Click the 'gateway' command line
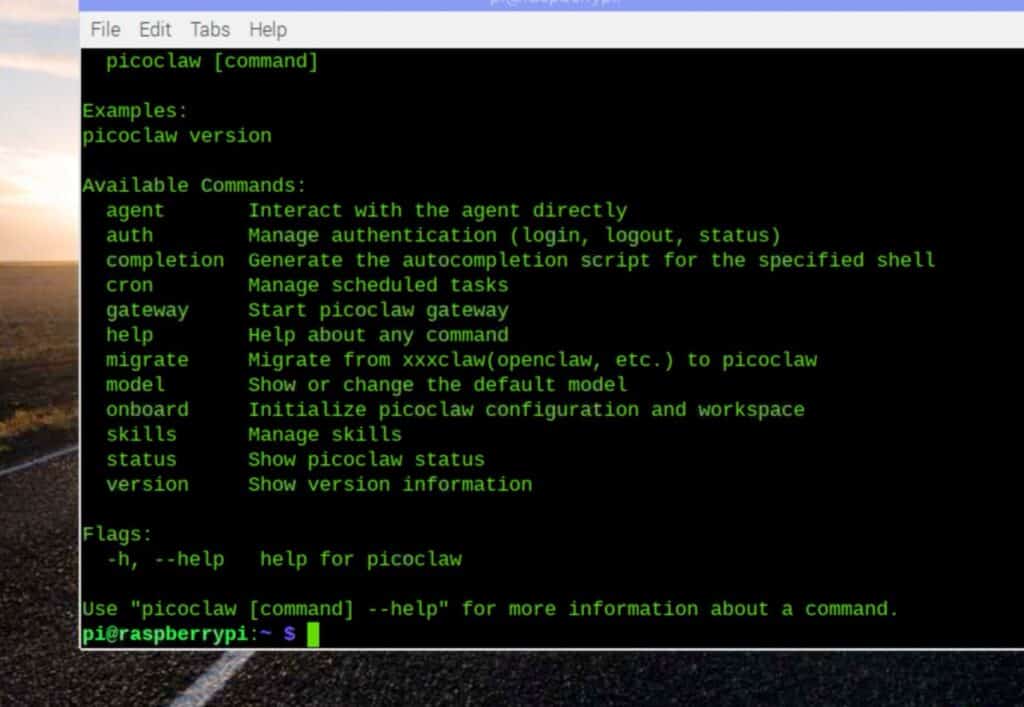This screenshot has height=707, width=1024. click(x=147, y=310)
